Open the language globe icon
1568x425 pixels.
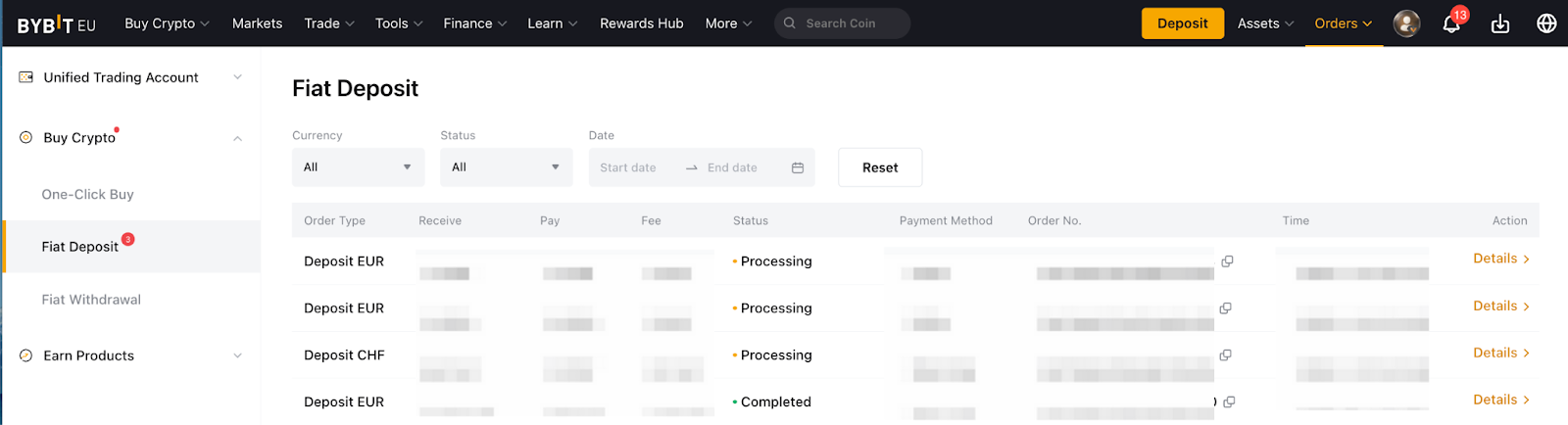tap(1546, 24)
